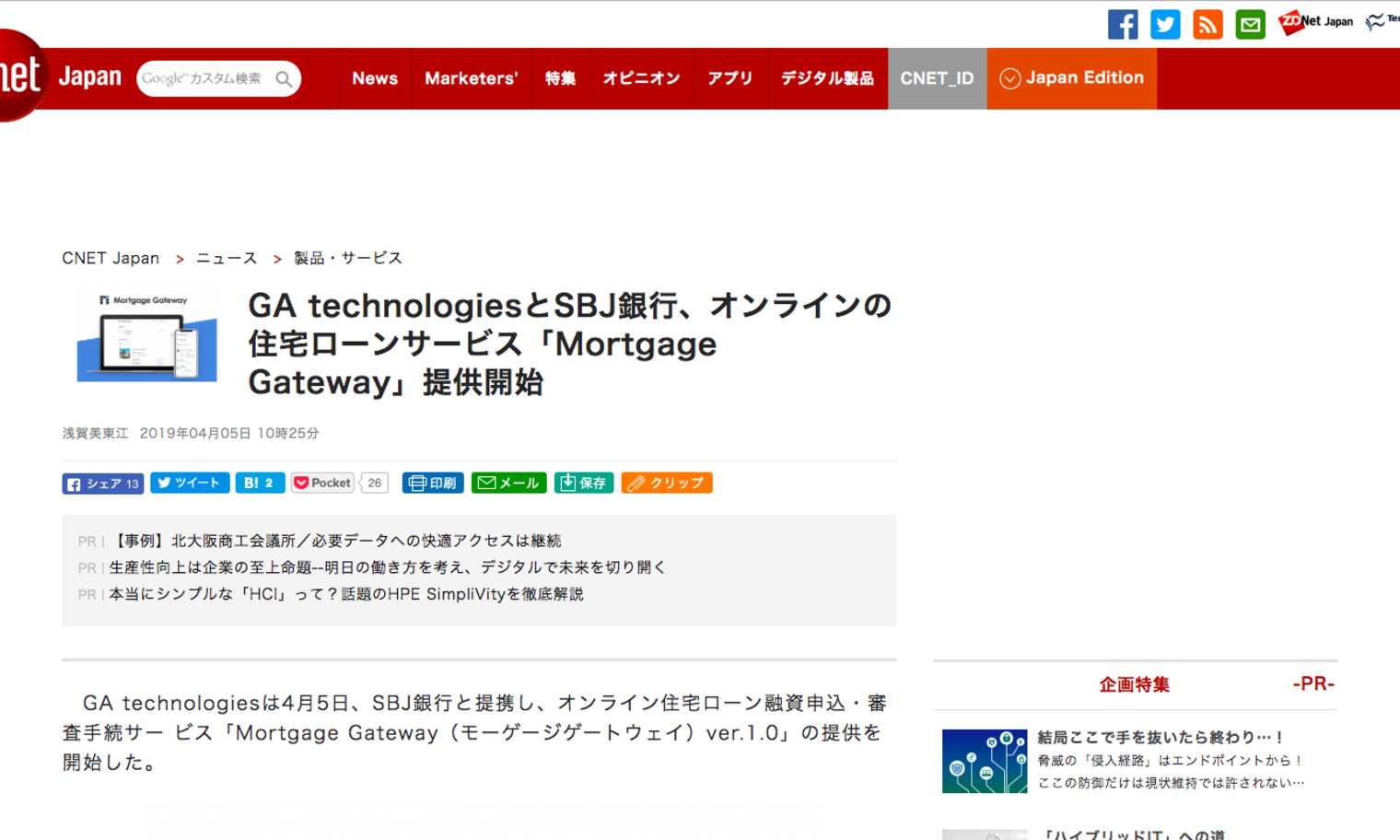Image resolution: width=1400 pixels, height=840 pixels.
Task: Select the デジタル製品 menu item
Action: click(x=827, y=78)
